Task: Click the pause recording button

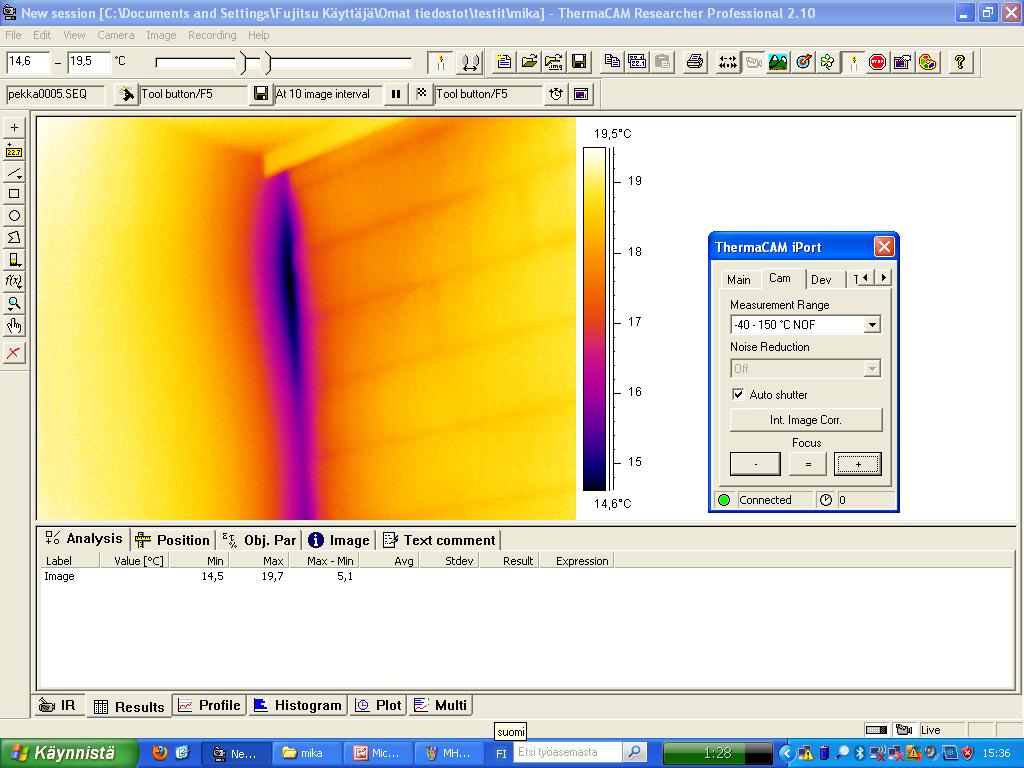Action: (x=396, y=94)
